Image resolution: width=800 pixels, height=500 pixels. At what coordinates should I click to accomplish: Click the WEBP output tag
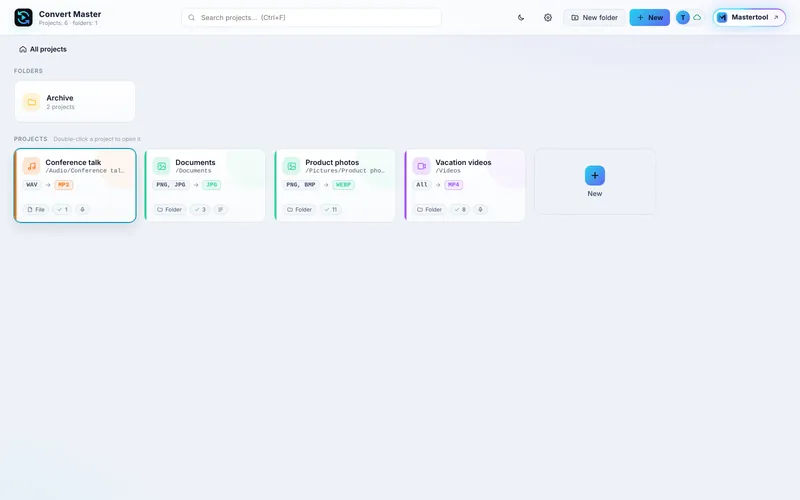click(343, 185)
